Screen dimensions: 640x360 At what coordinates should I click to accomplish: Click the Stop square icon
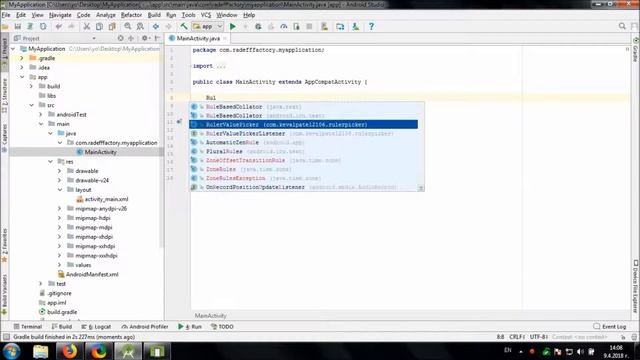coord(309,27)
